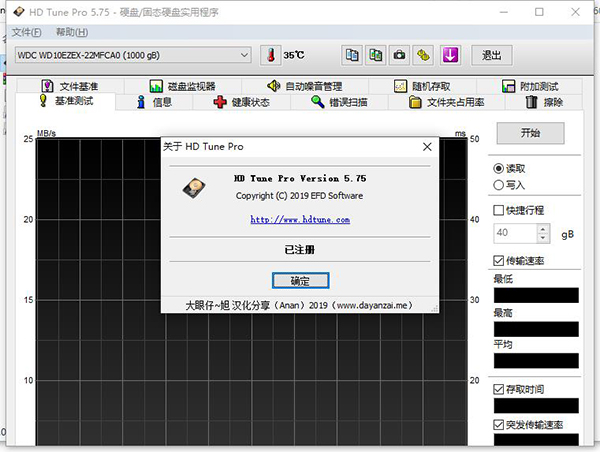The image size is (600, 452).
Task: Click the 确定 button in About dialog
Action: point(299,280)
